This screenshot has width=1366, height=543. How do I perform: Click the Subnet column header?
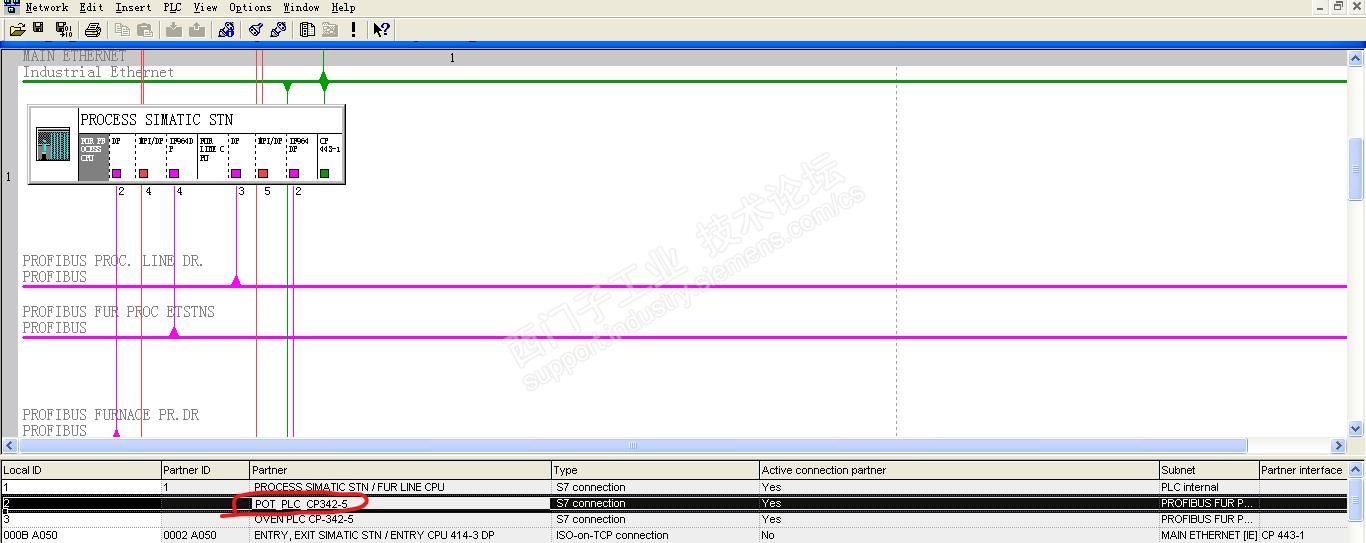pos(1208,470)
